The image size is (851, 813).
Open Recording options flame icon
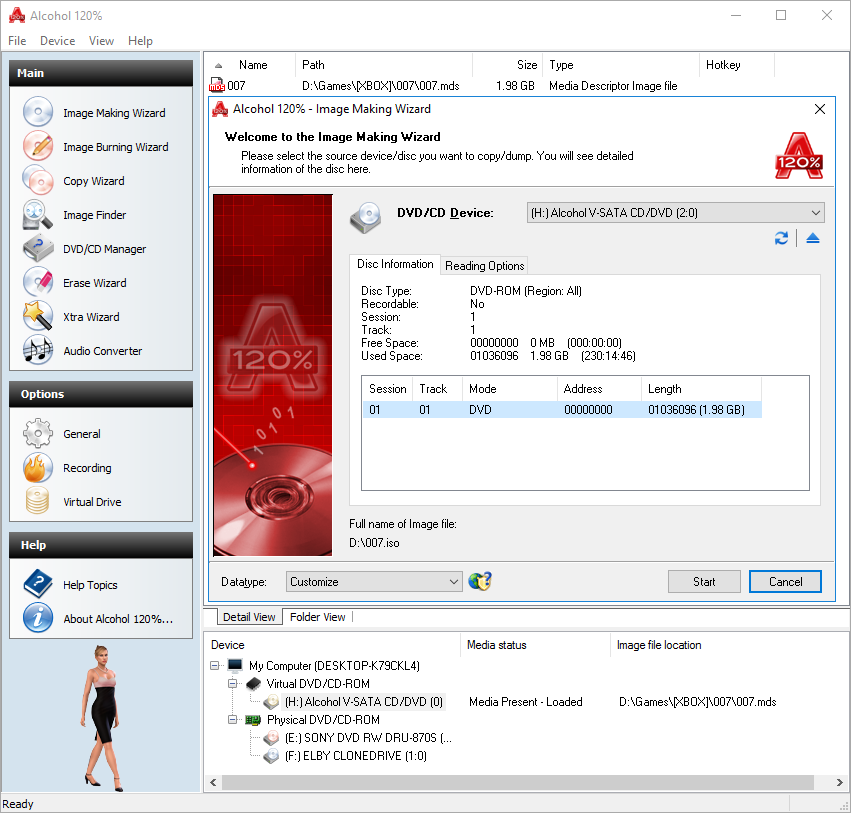37,468
